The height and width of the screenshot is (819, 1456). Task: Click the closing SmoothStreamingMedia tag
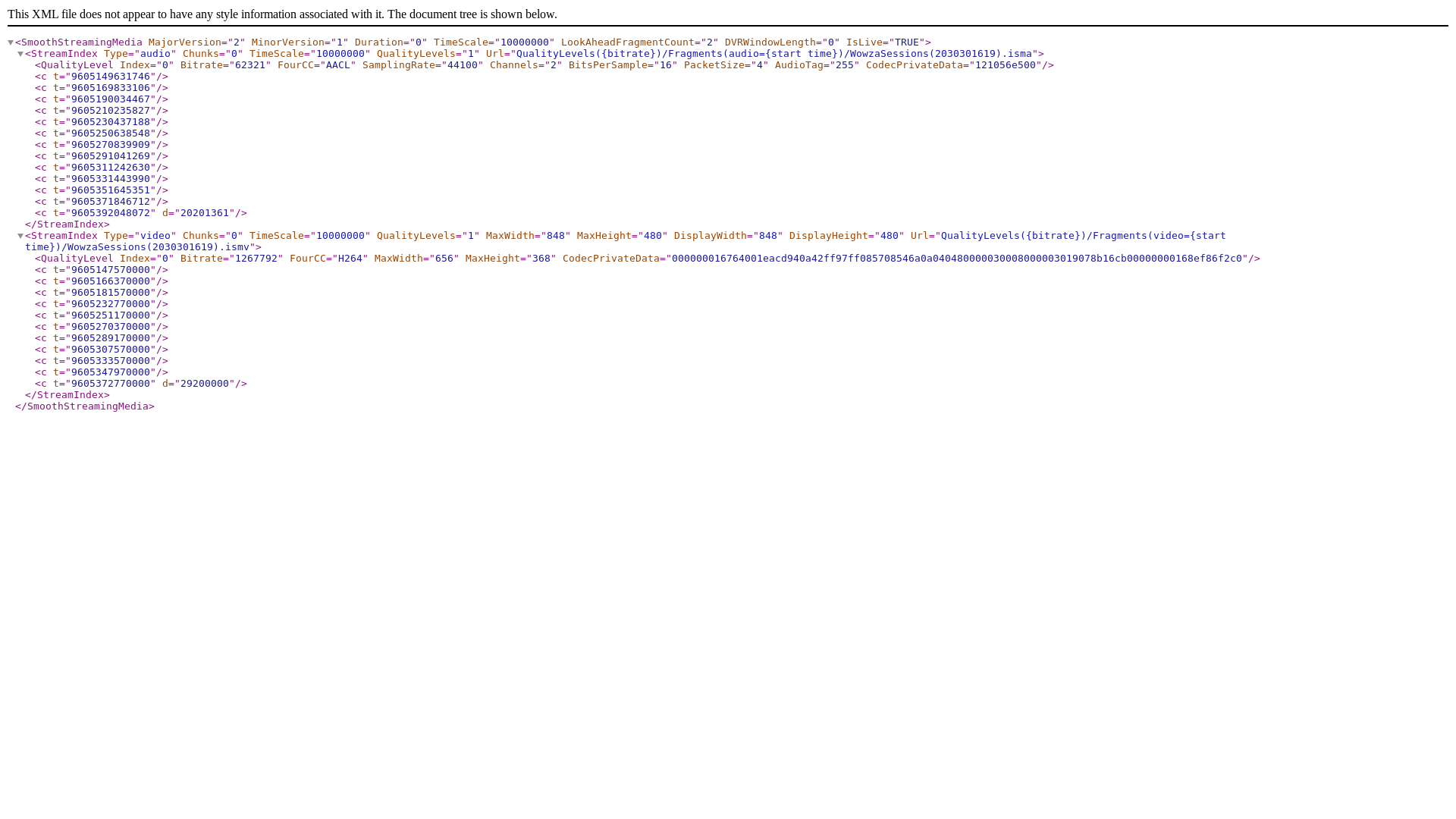pos(85,406)
